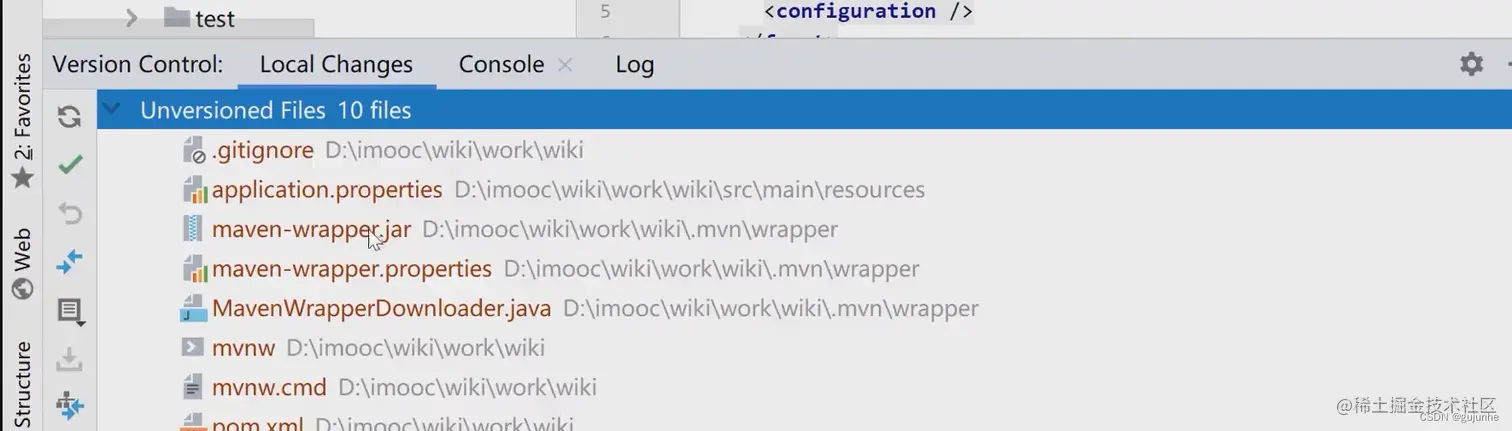Click the configuration tag in editor
Viewport: 1512px width, 431px height.
(x=868, y=12)
